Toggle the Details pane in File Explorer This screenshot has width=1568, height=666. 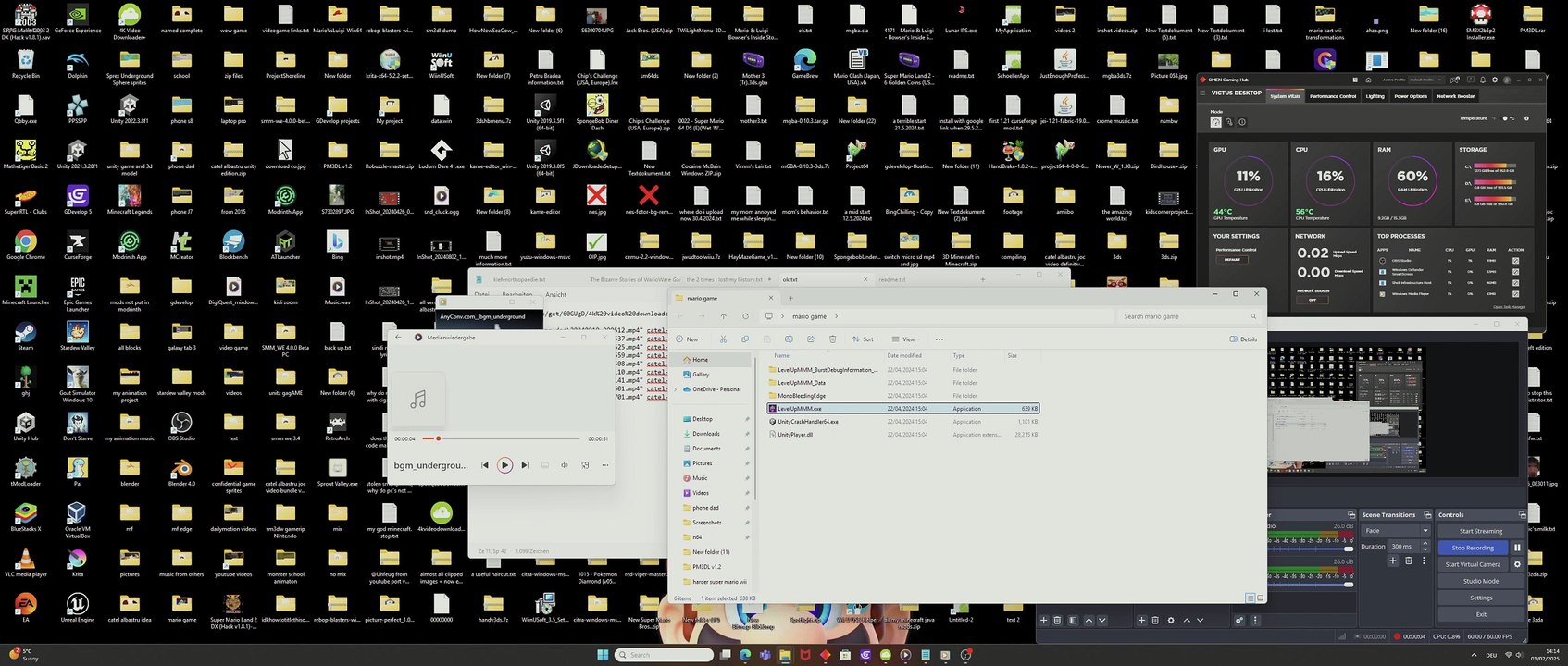[1243, 339]
